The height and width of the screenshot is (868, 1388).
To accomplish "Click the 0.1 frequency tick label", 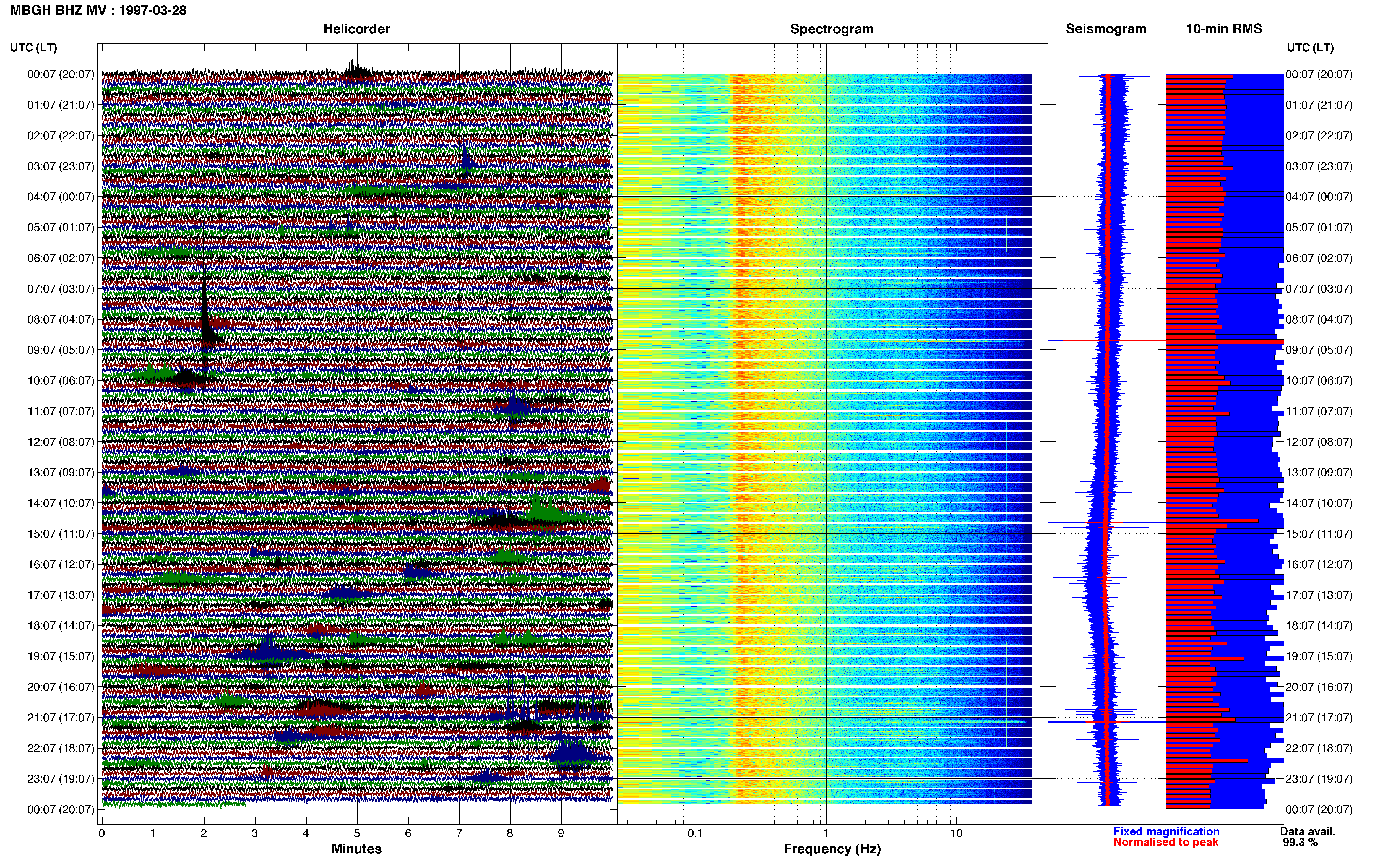I will (x=695, y=833).
